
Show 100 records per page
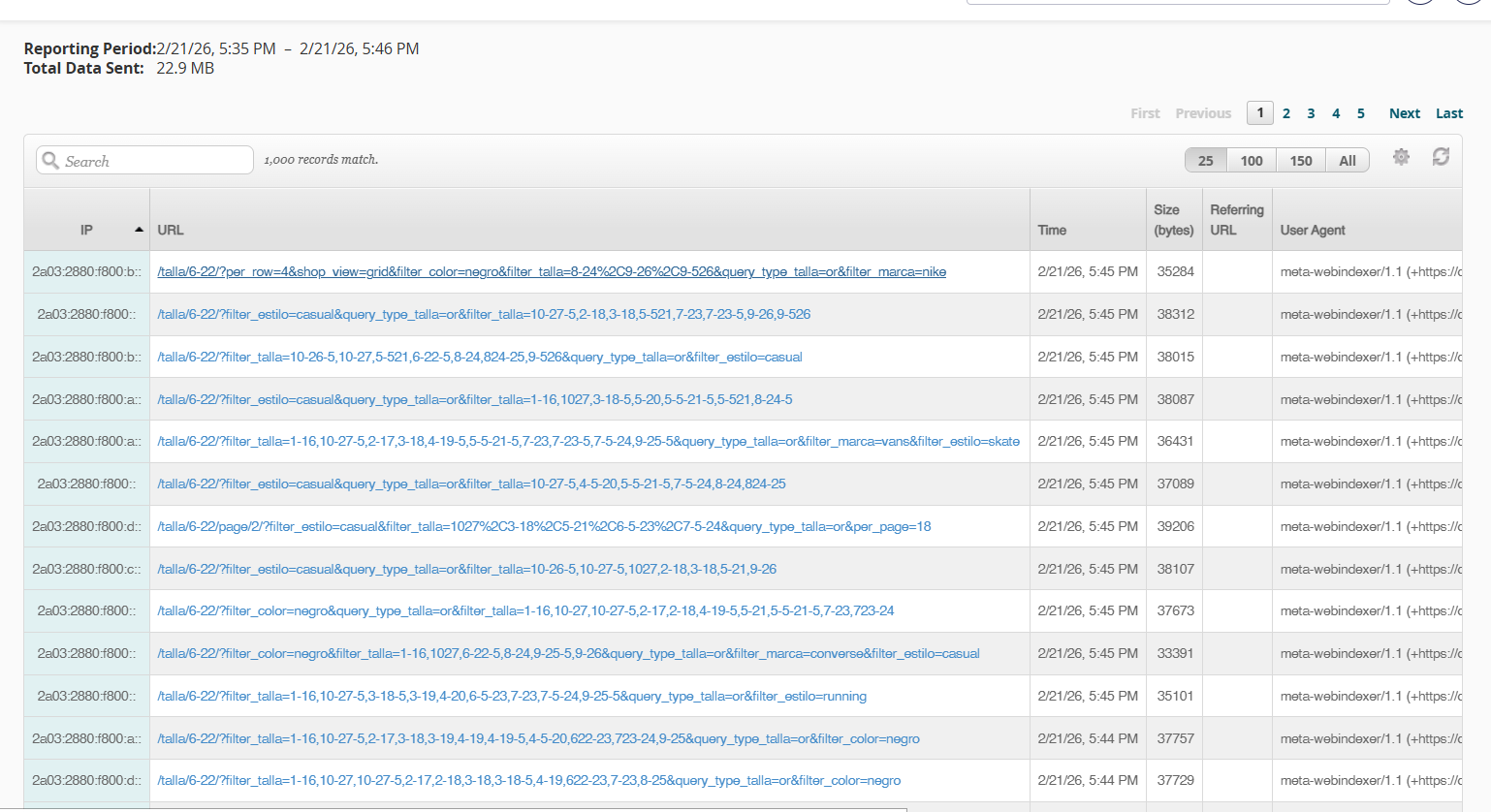tap(1252, 161)
